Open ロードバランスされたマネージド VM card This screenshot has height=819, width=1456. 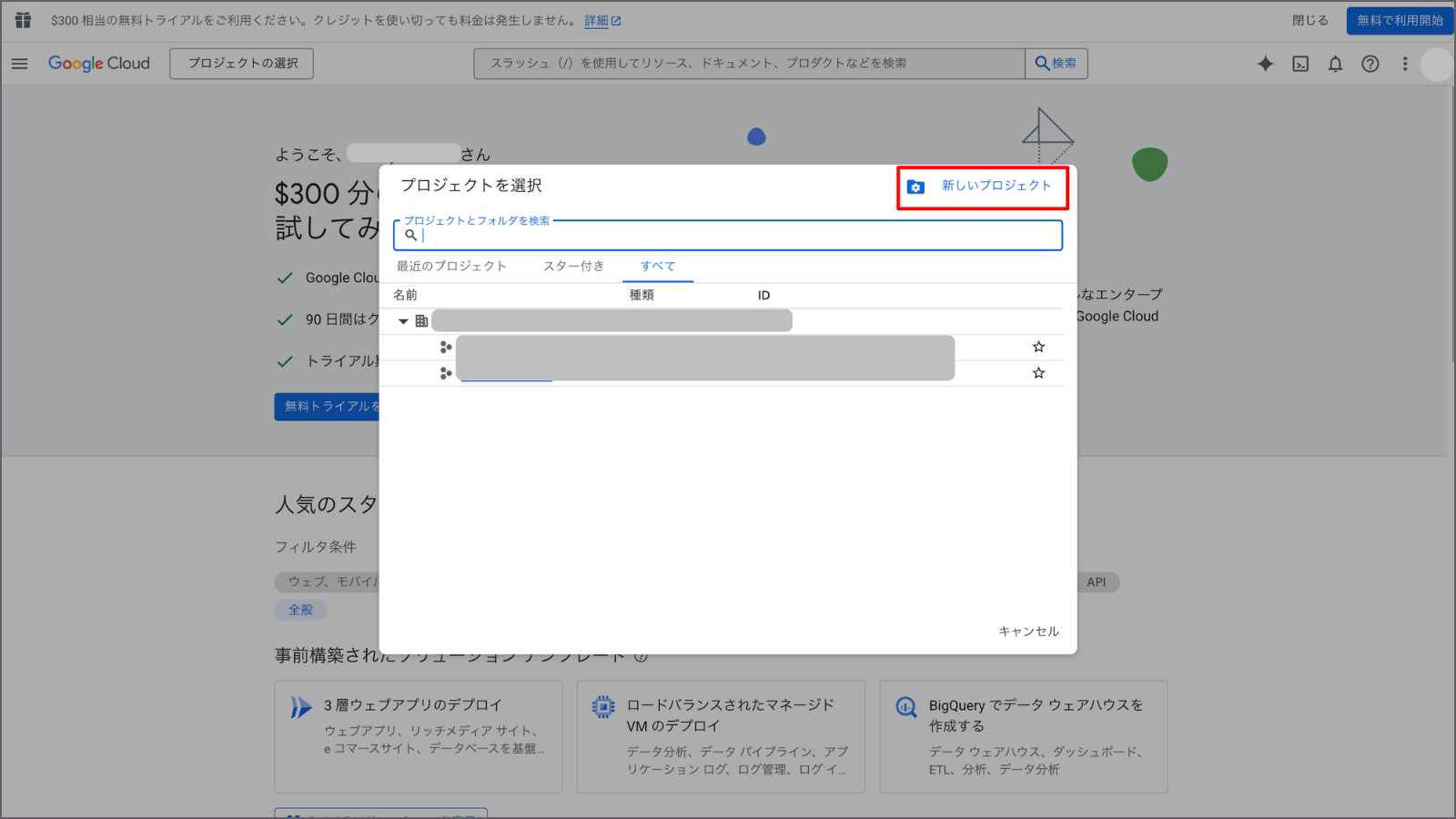click(x=721, y=737)
